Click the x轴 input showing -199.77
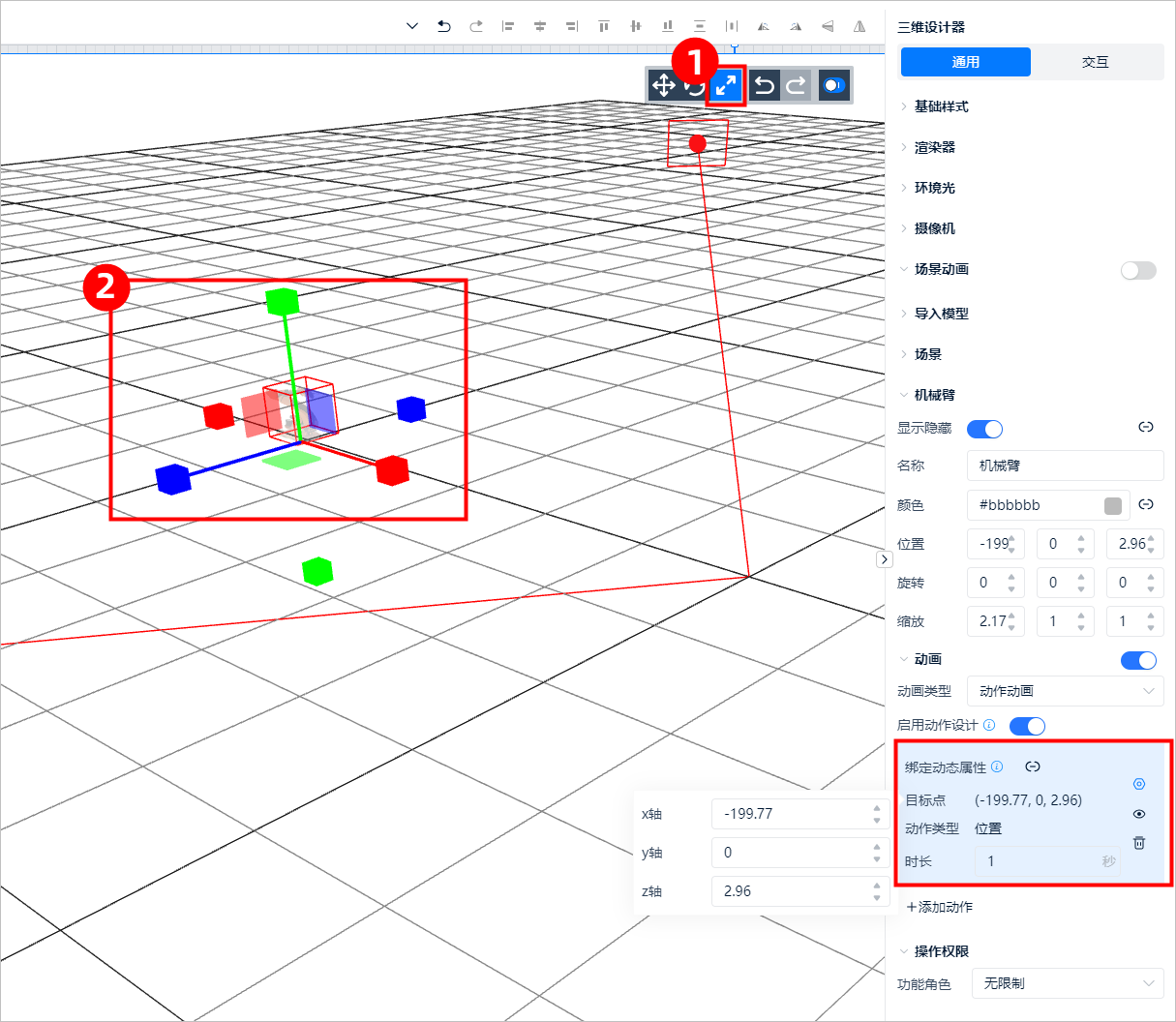This screenshot has height=1022, width=1176. [799, 814]
